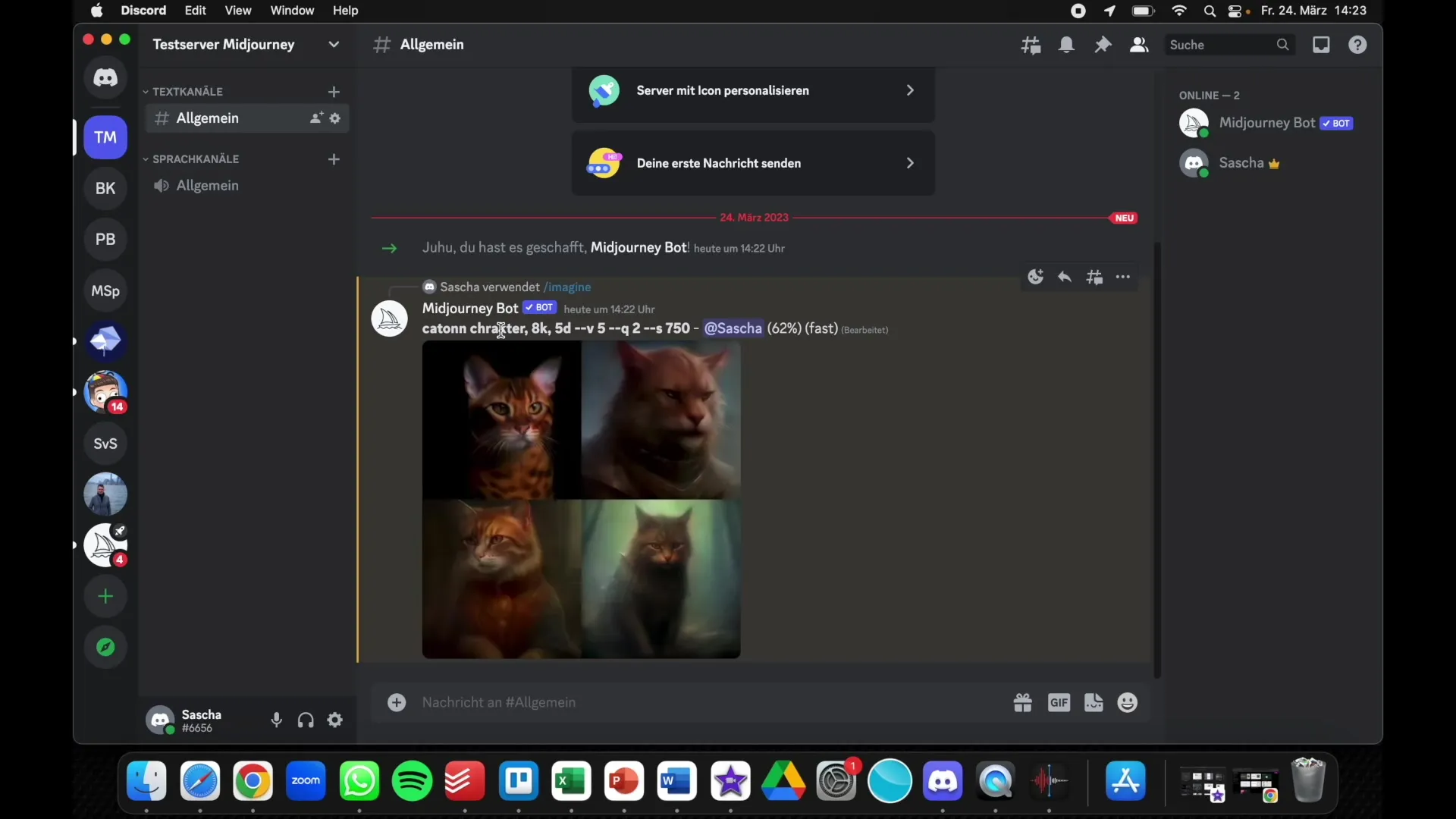Toggle headphones deafen
Image resolution: width=1456 pixels, height=819 pixels.
coord(306,720)
